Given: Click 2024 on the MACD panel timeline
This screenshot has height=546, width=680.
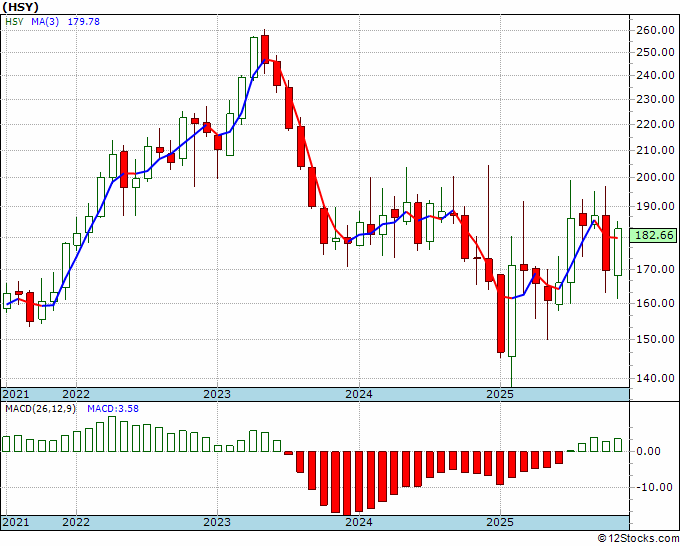Looking at the screenshot, I should point(359,522).
